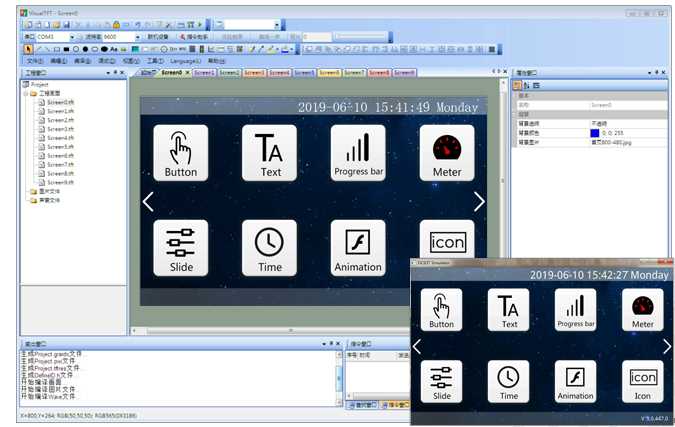
Task: Click the Button tile in the simulator window
Action: tap(441, 309)
